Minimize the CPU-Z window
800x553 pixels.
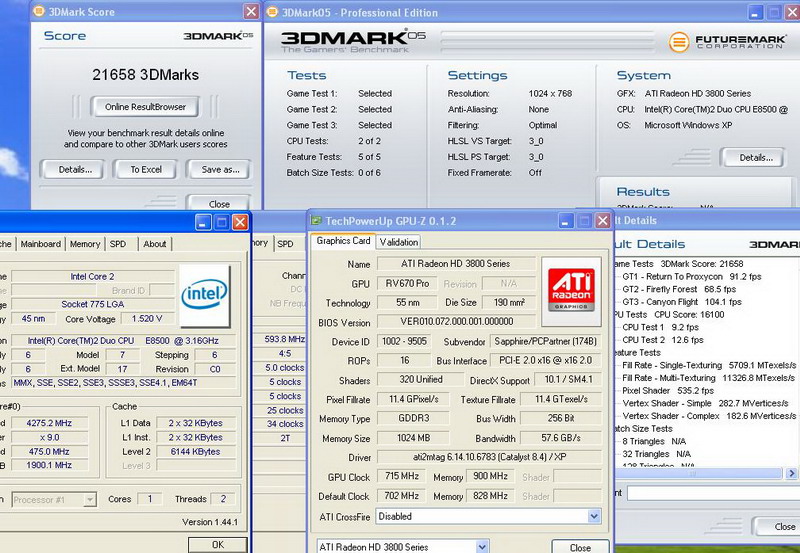pos(203,222)
